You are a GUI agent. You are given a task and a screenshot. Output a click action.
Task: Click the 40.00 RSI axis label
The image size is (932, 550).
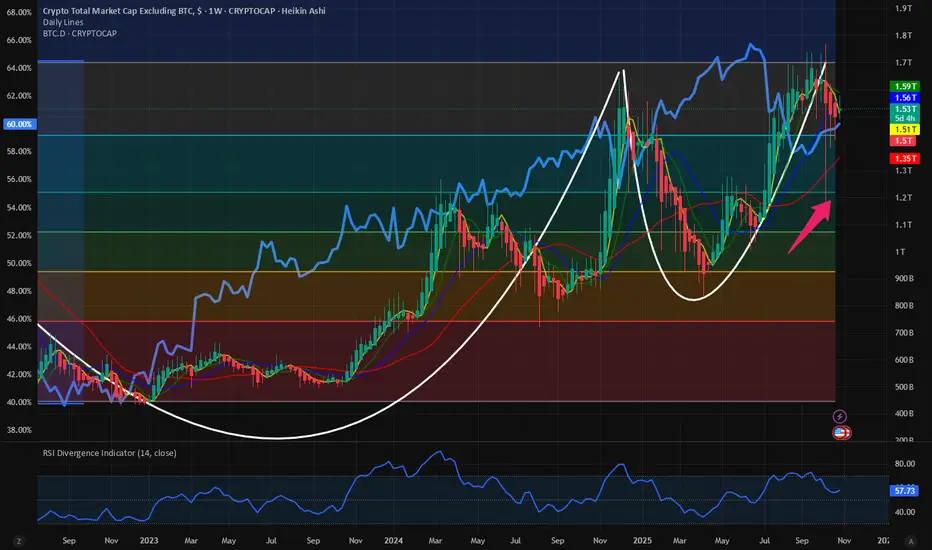tap(905, 512)
